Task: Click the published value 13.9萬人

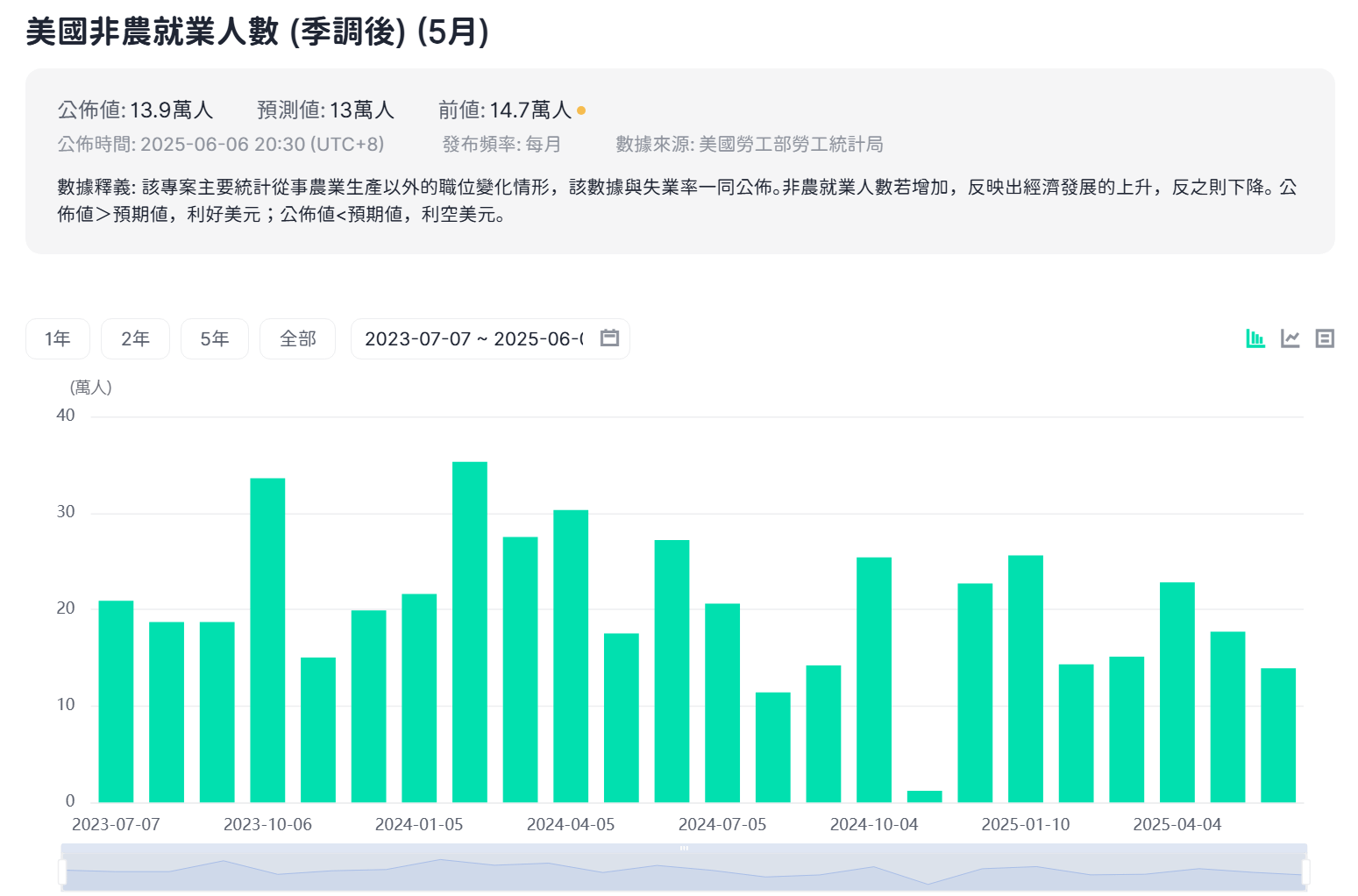Action: pyautogui.click(x=172, y=110)
